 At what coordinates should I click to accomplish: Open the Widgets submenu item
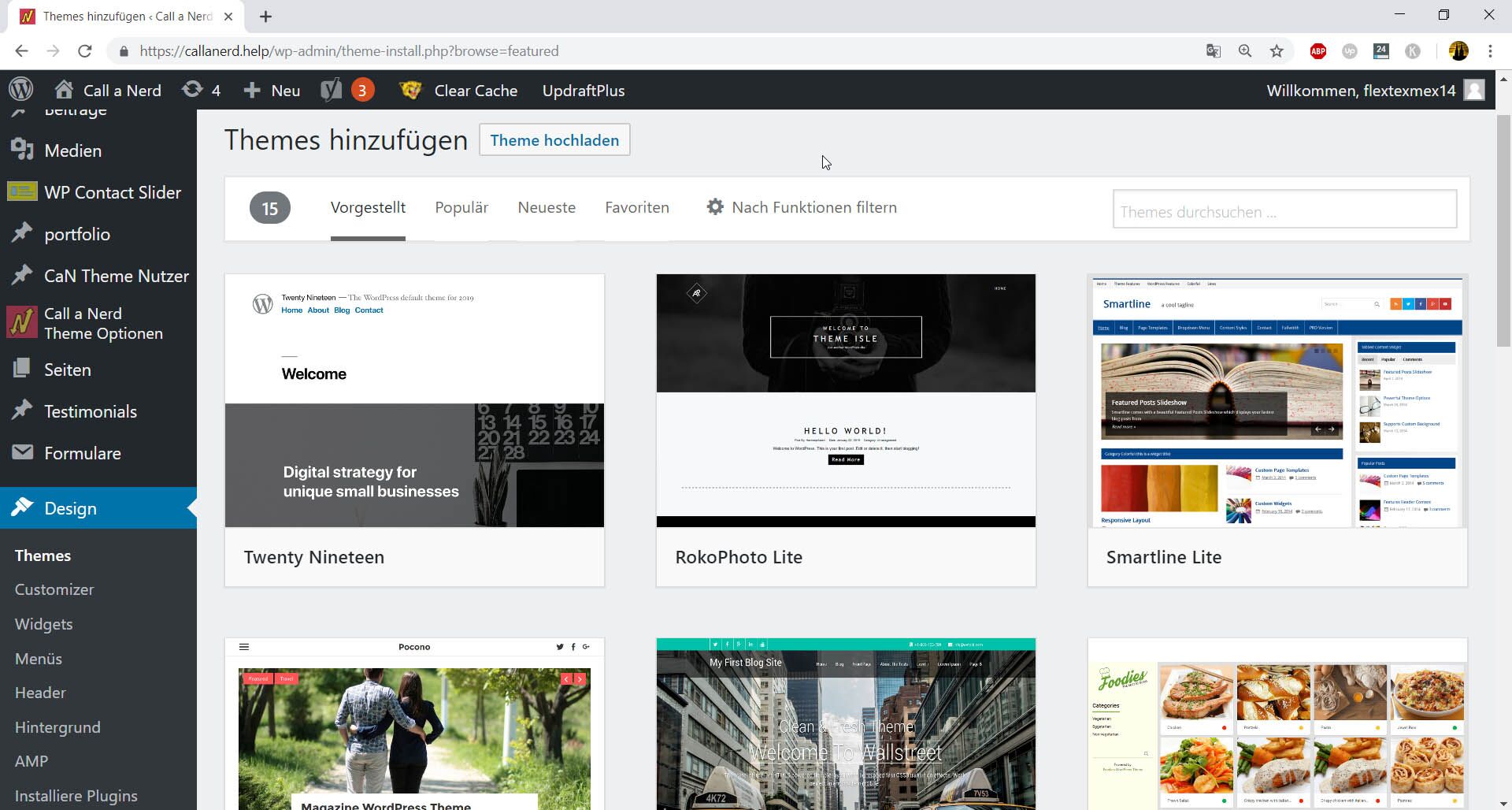click(44, 624)
